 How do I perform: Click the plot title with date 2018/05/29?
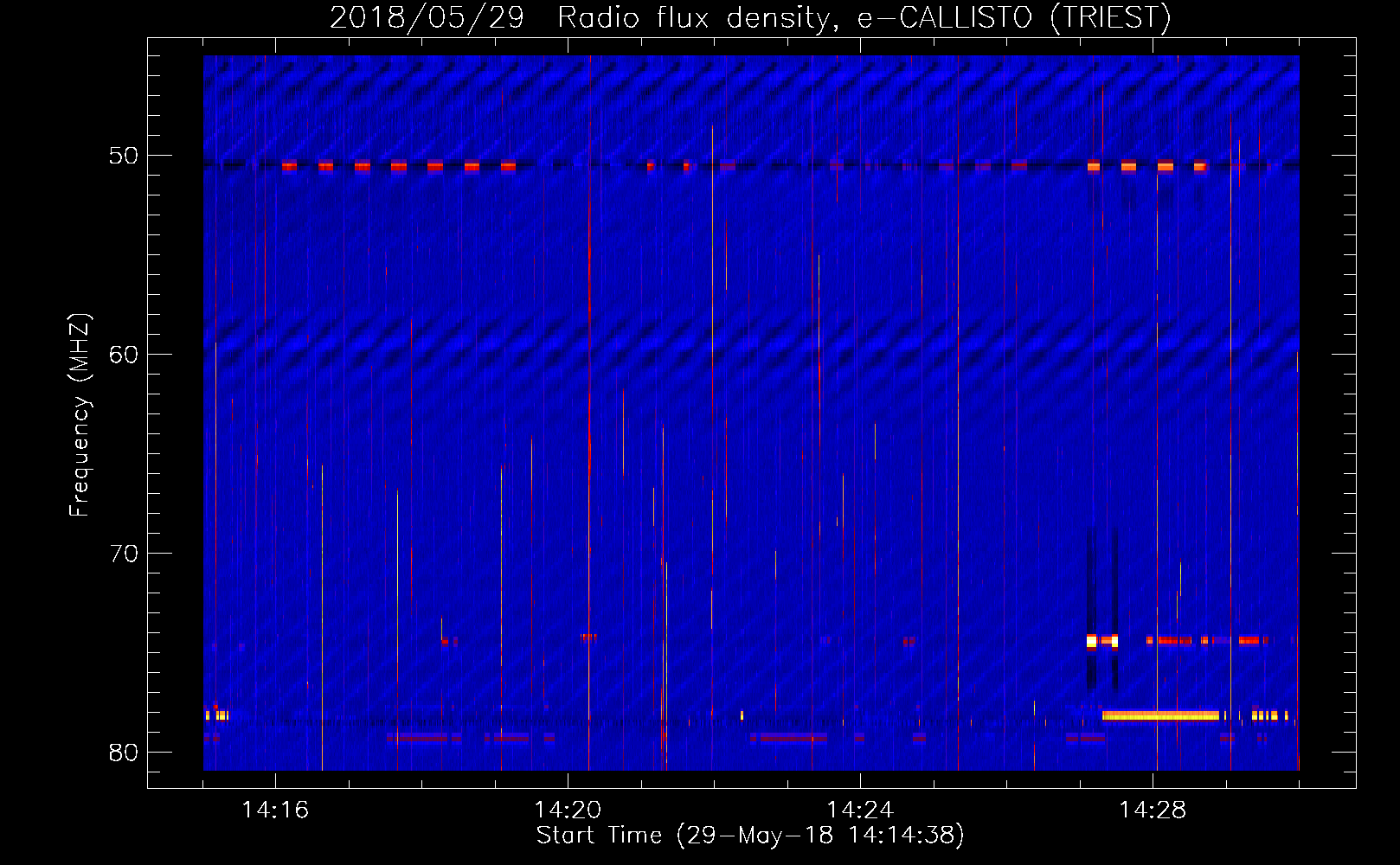point(750,17)
